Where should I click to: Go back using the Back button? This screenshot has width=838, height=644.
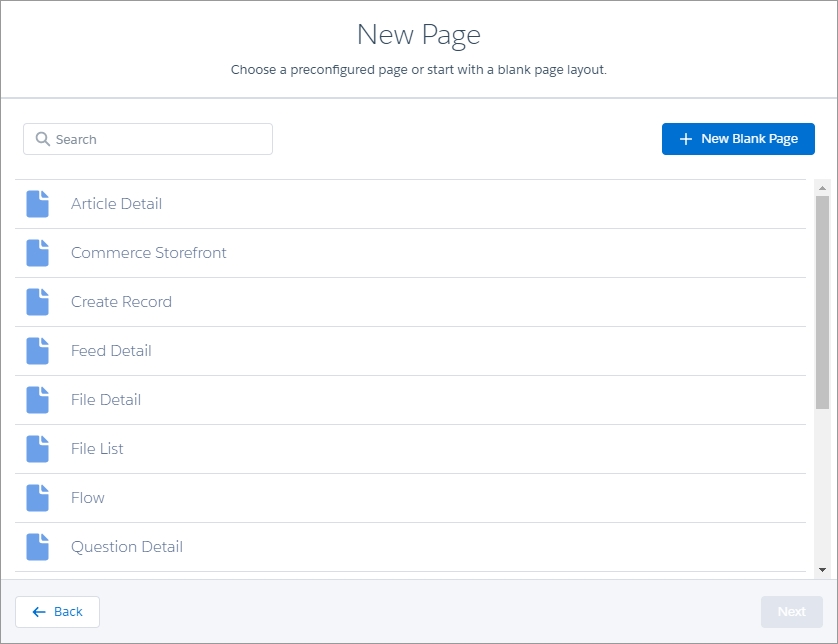pos(57,612)
